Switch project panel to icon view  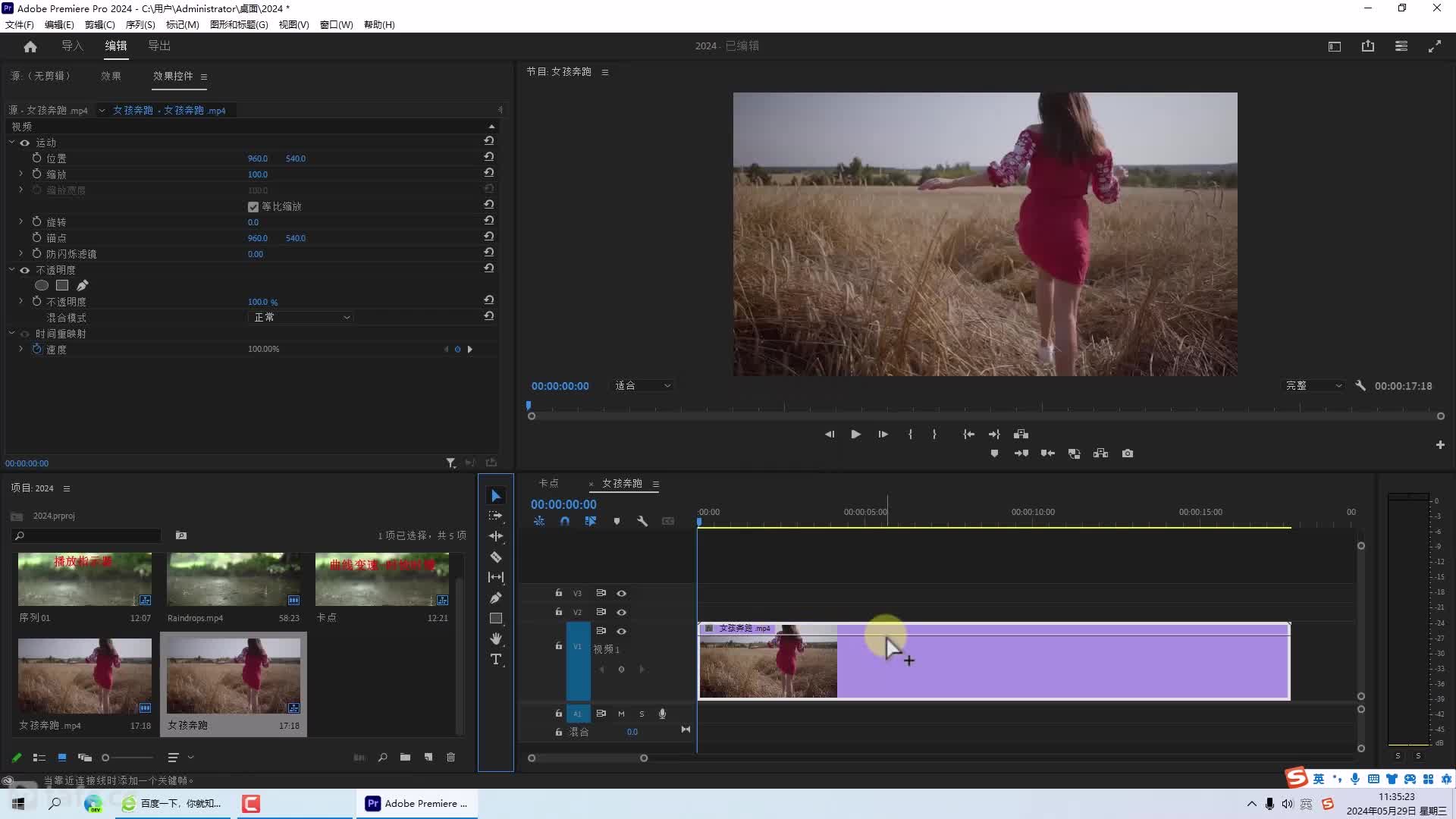pos(62,757)
